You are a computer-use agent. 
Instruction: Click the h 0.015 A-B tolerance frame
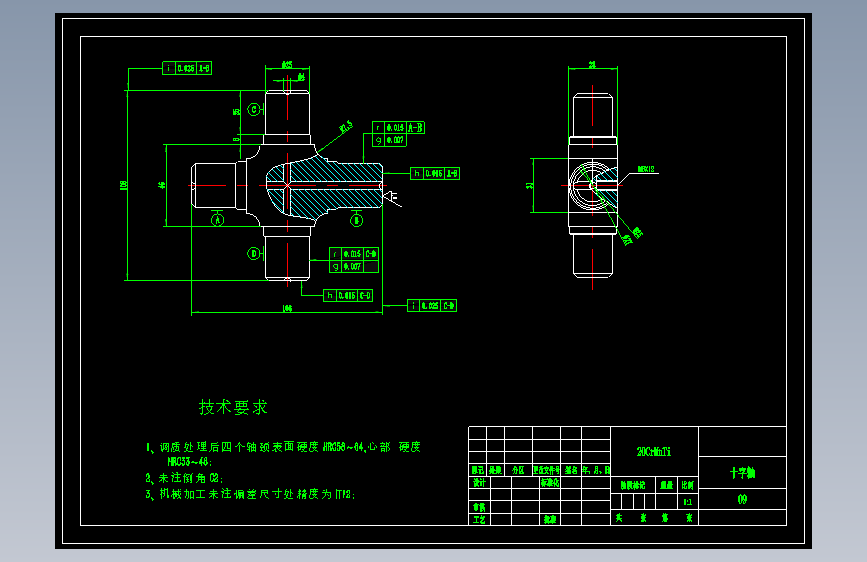(x=435, y=173)
